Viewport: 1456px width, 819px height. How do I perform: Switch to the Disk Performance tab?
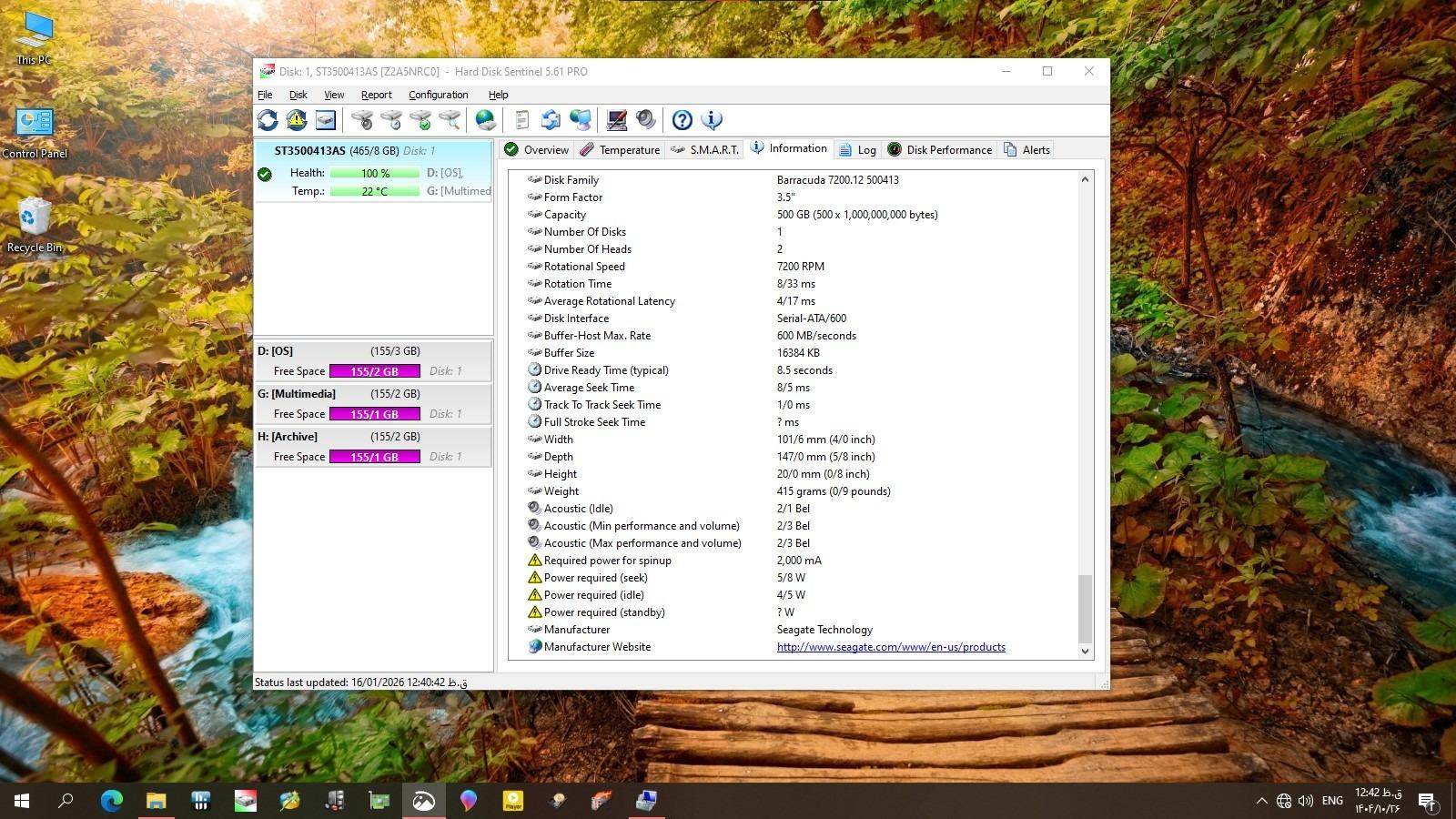tap(940, 150)
